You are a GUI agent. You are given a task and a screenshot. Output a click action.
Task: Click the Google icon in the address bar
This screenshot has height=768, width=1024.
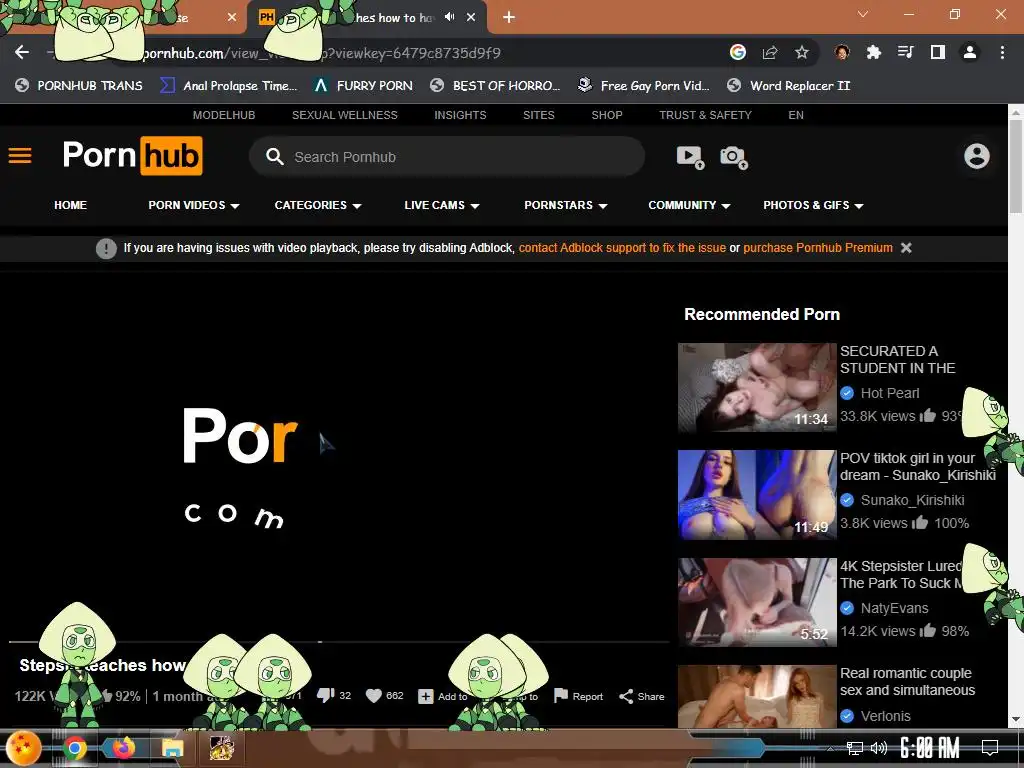[737, 52]
